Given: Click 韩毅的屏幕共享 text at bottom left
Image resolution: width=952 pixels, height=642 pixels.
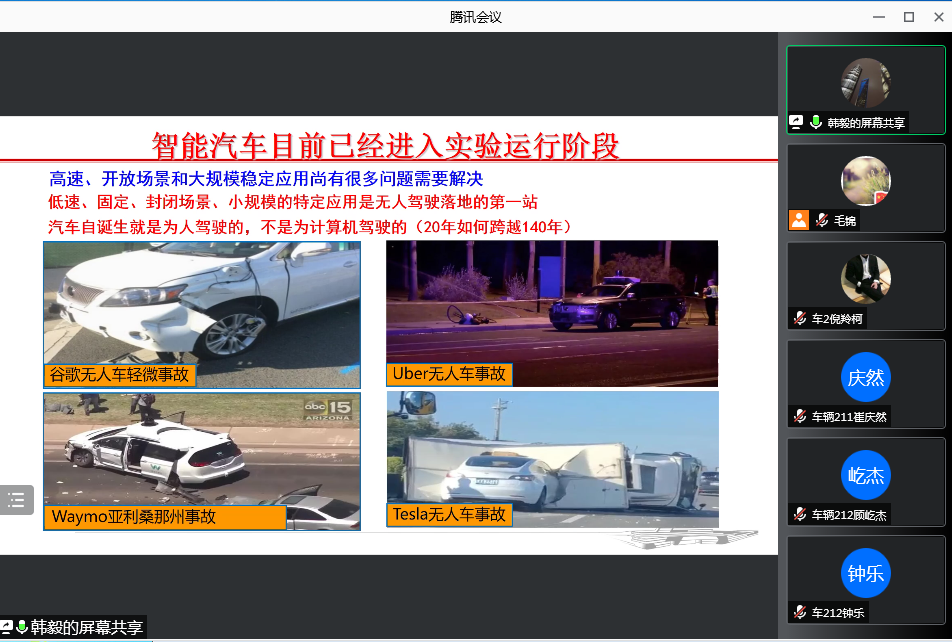Looking at the screenshot, I should (x=87, y=627).
